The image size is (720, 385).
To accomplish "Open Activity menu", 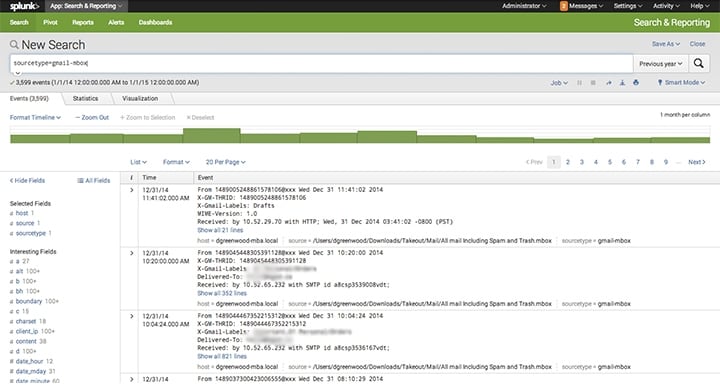I will coord(666,6).
